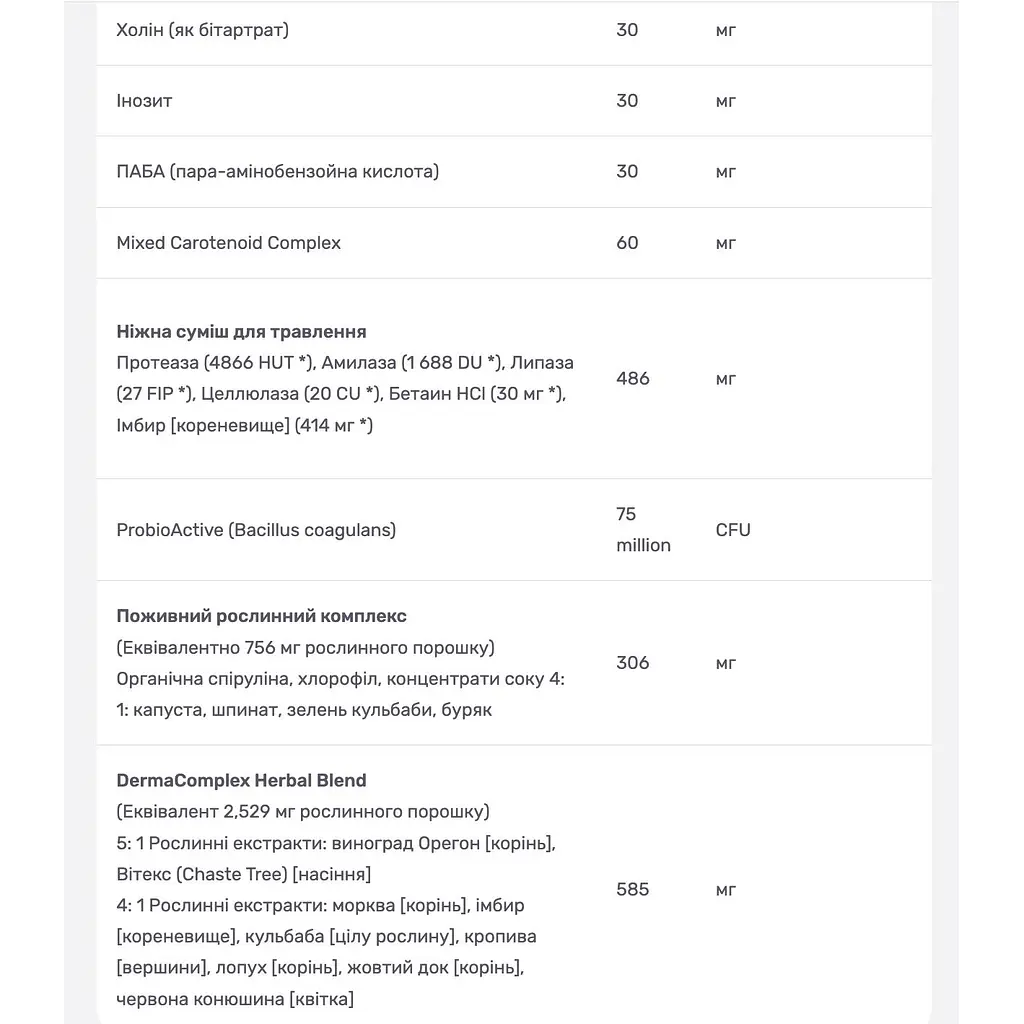This screenshot has width=1024, height=1024.
Task: Click the 486 amount value
Action: 632,379
